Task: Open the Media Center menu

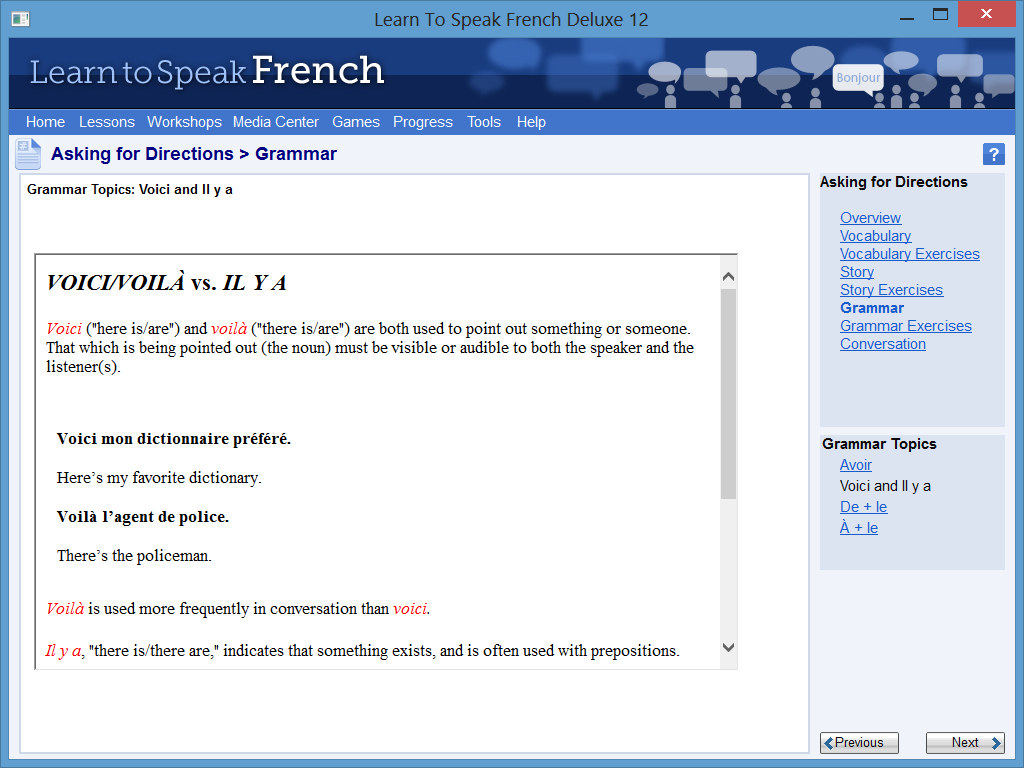Action: click(x=276, y=122)
